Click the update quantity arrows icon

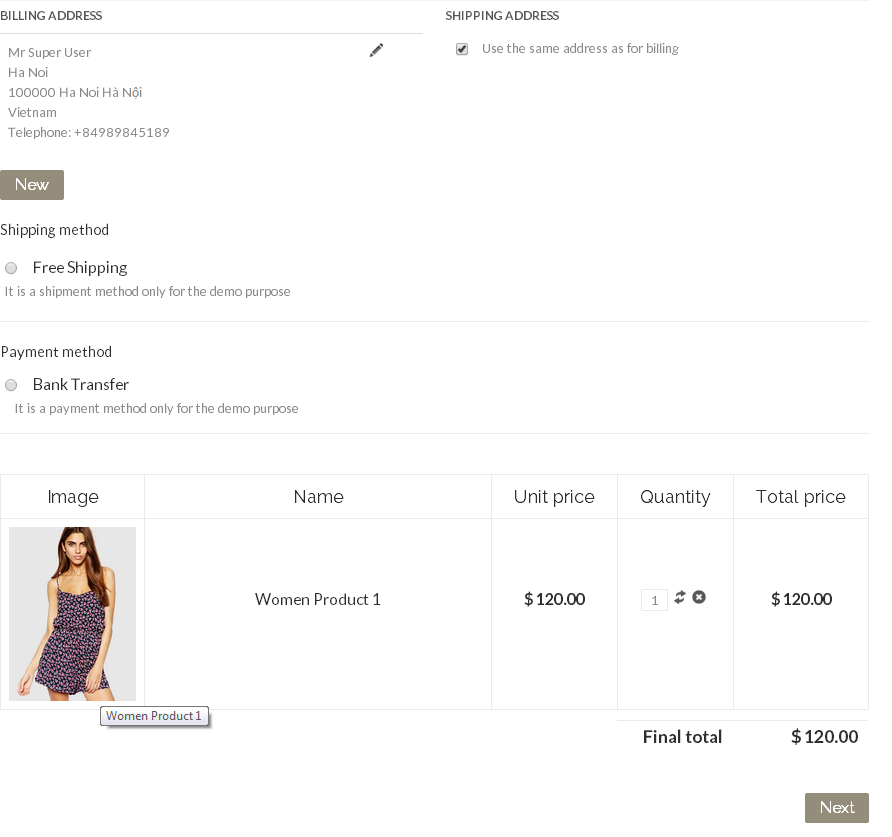point(680,597)
